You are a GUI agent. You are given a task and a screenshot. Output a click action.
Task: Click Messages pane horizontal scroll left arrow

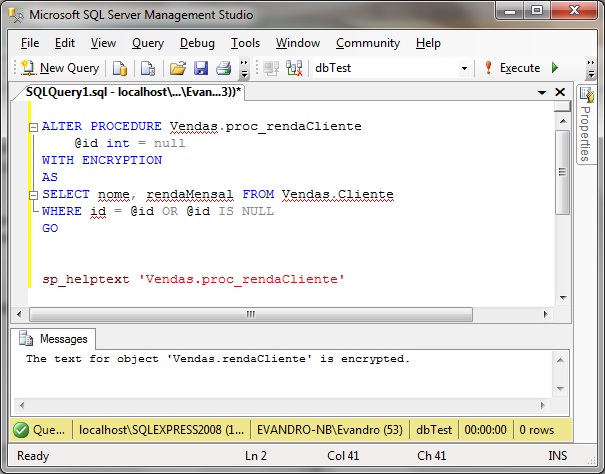pyautogui.click(x=22, y=405)
